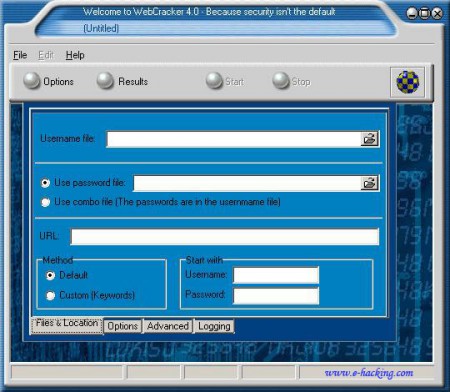The width and height of the screenshot is (450, 392).
Task: Browse for password file with folder icon
Action: (x=370, y=183)
